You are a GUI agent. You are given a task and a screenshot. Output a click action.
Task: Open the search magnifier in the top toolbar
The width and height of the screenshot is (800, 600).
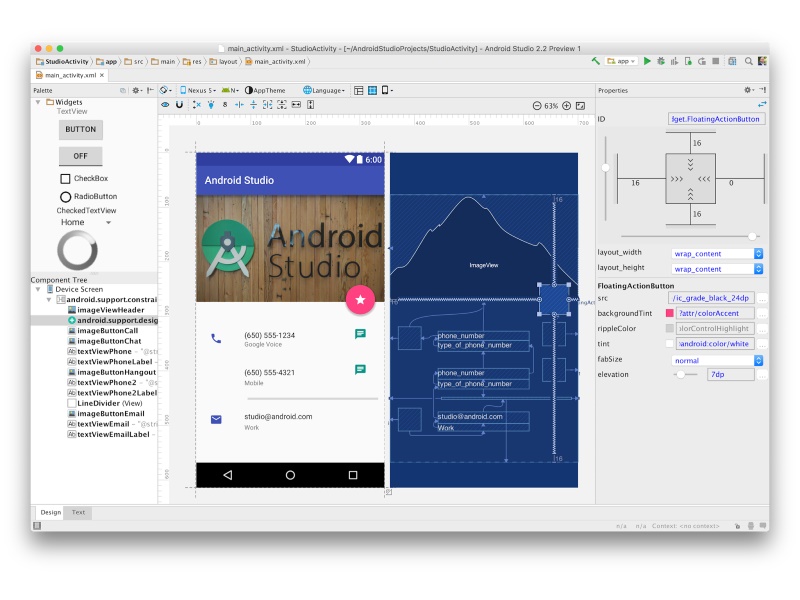748,61
